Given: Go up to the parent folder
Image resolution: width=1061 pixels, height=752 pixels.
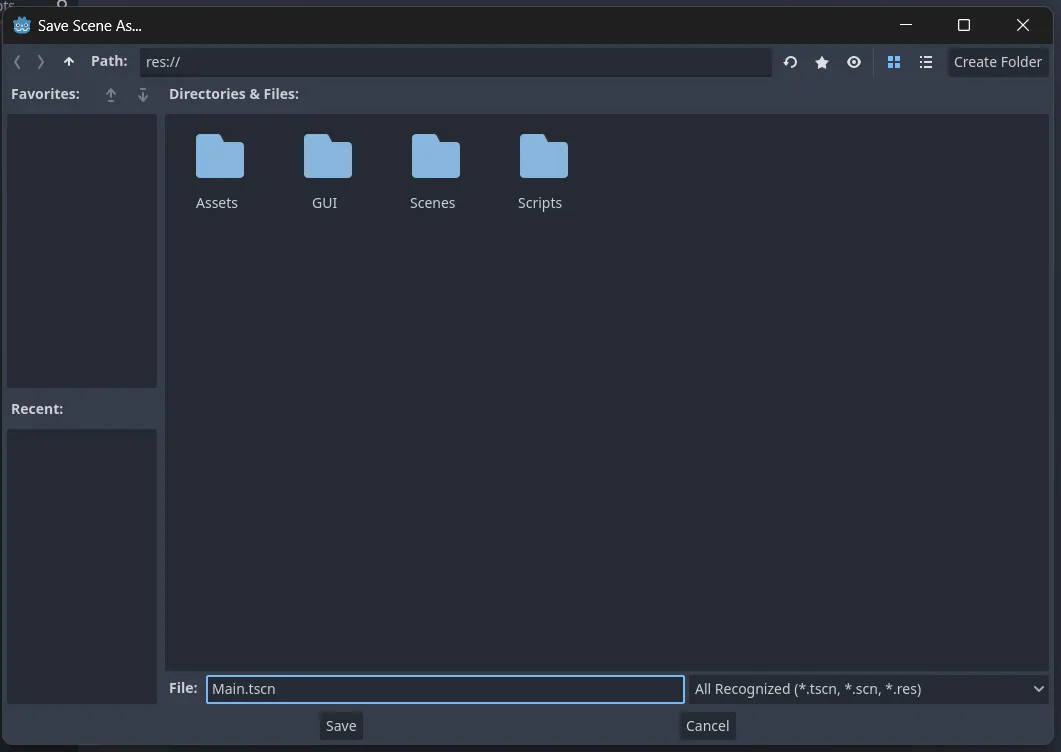Looking at the screenshot, I should [68, 62].
